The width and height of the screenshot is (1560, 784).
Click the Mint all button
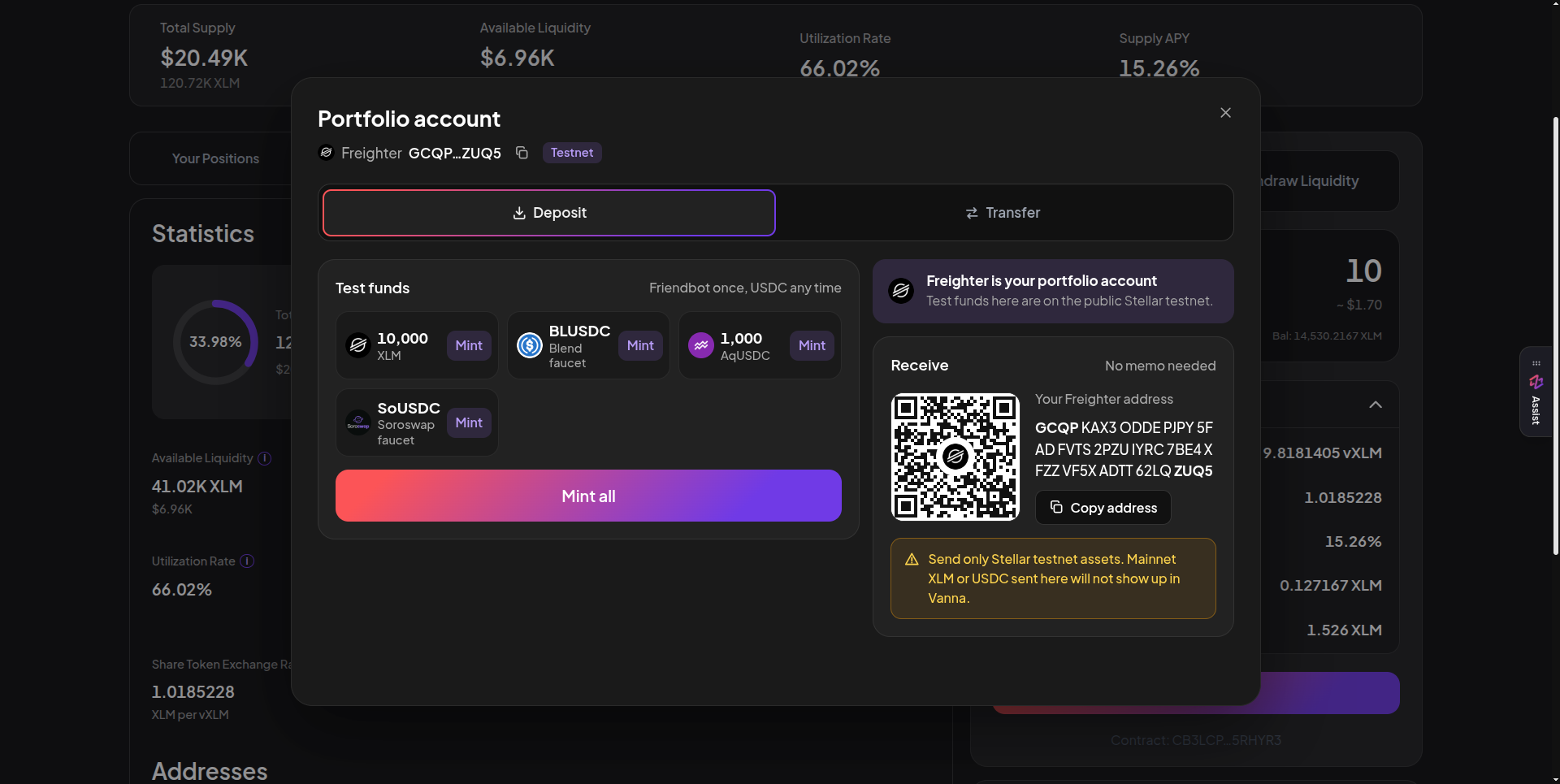588,496
